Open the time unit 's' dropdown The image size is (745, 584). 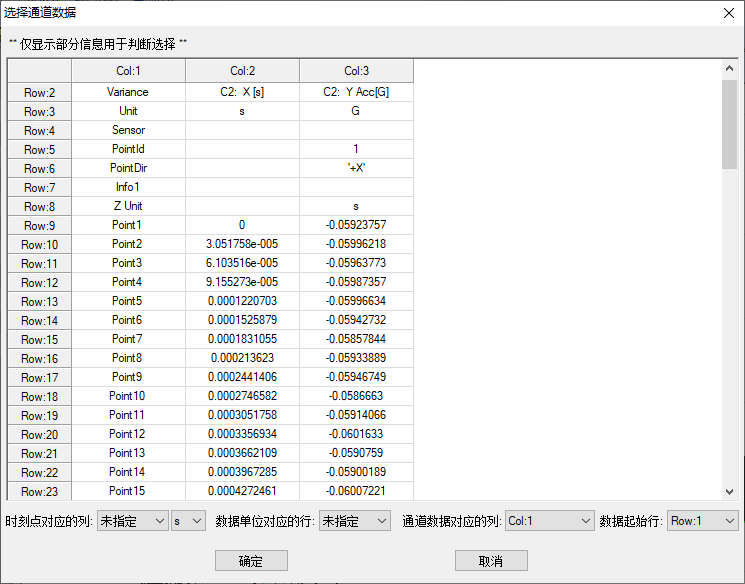(x=188, y=521)
